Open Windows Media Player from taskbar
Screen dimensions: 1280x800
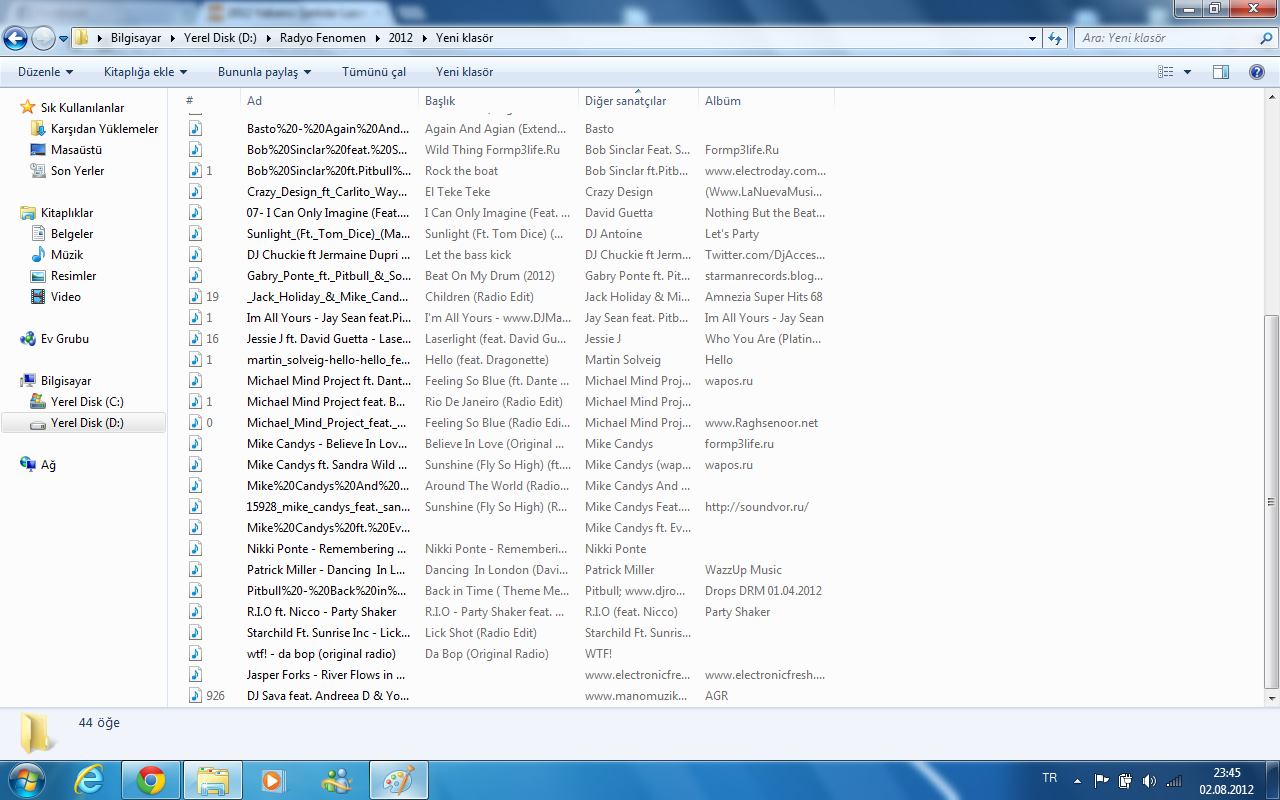tap(272, 780)
